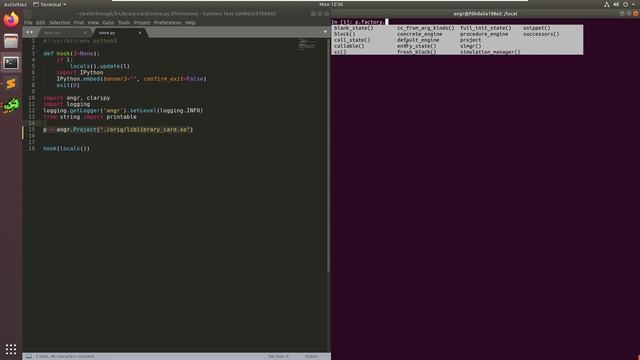
Task: Click Activities in the top bar
Action: pyautogui.click(x=15, y=4)
